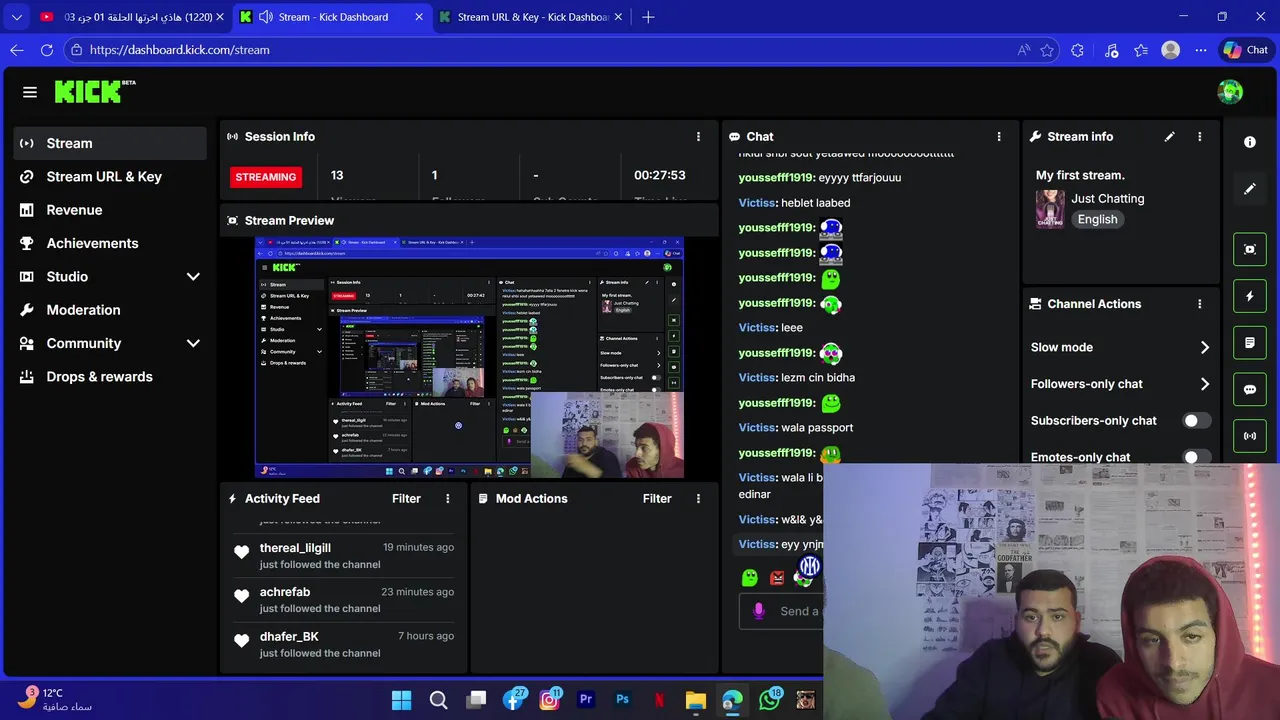Click the info icon in right sidebar
1280x720 pixels.
click(1250, 142)
